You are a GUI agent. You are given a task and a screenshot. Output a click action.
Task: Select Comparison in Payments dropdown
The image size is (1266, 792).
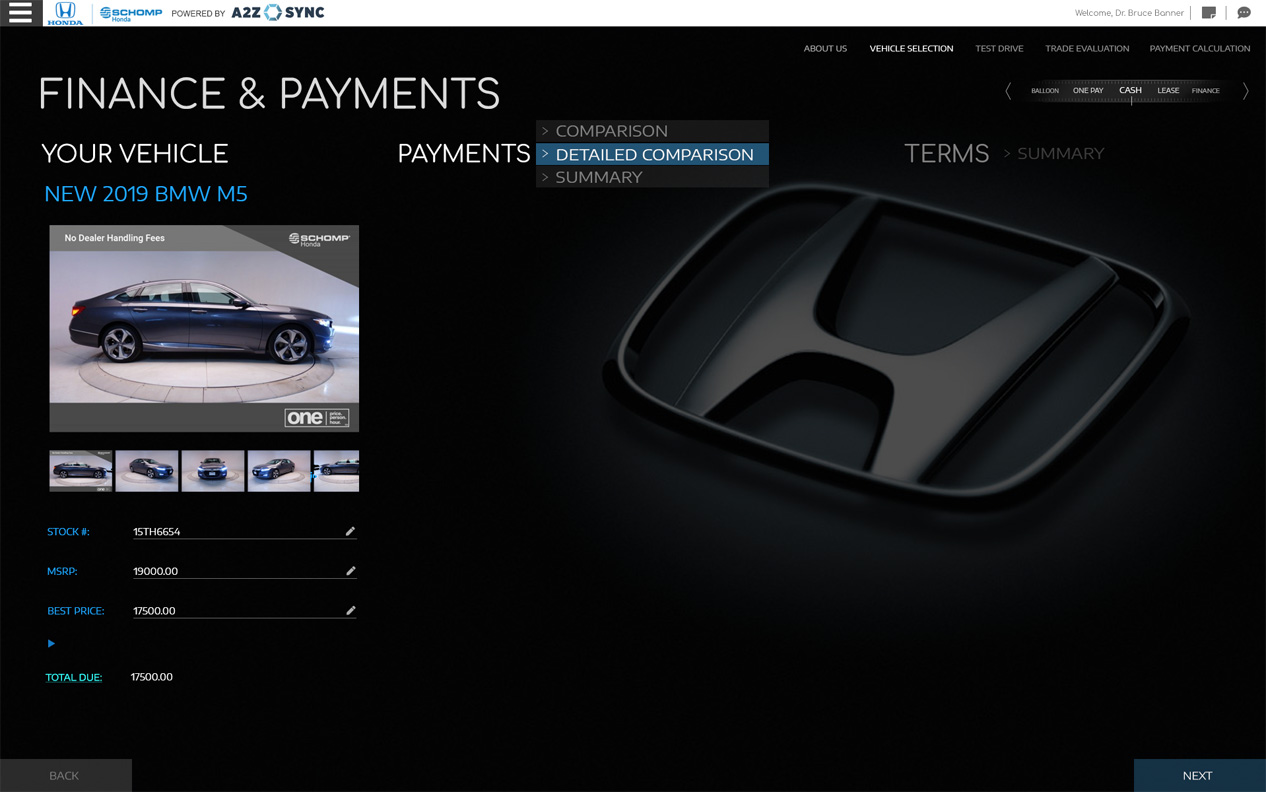(611, 131)
